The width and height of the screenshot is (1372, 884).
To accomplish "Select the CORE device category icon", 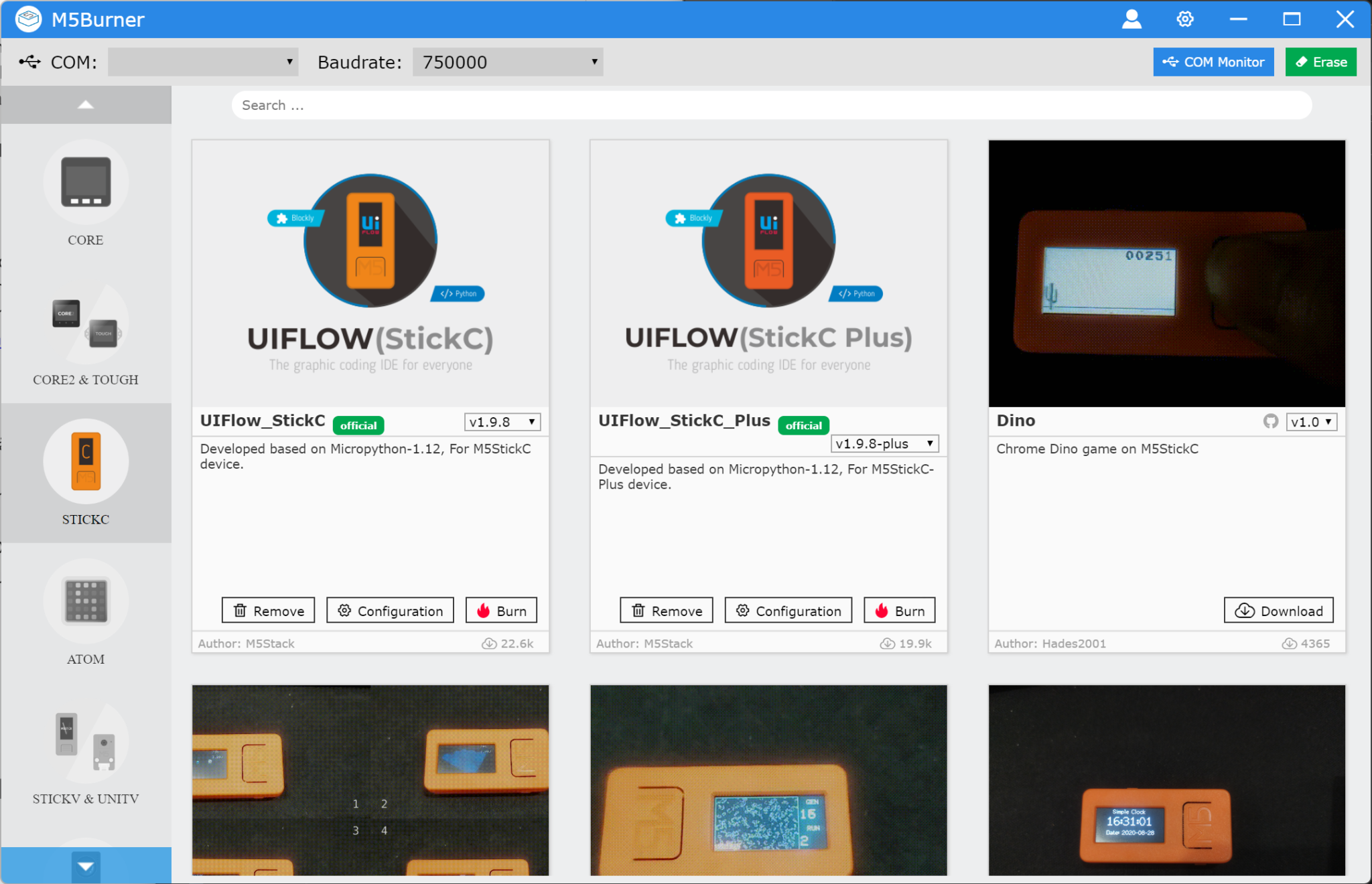I will click(x=86, y=182).
